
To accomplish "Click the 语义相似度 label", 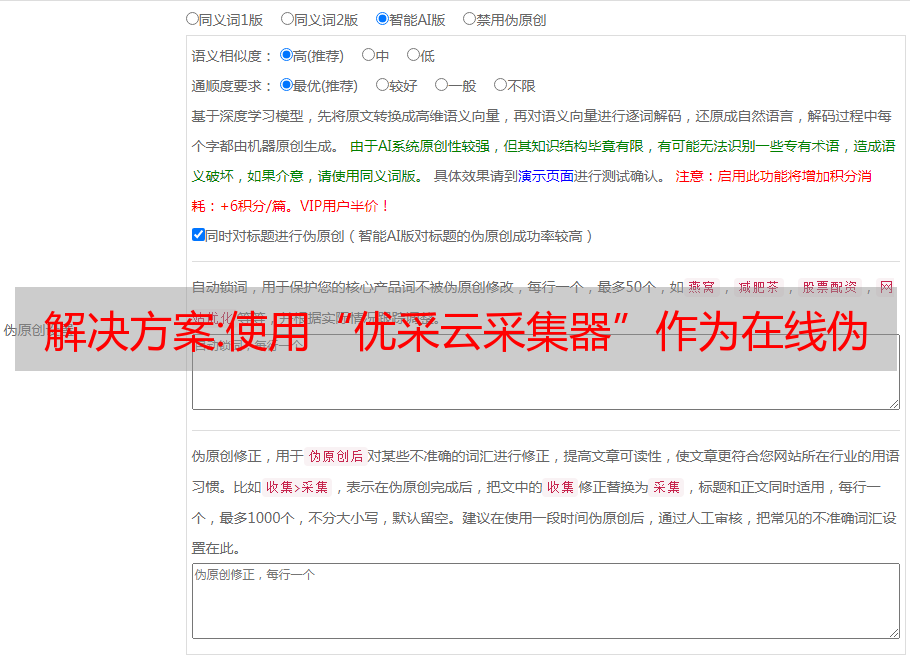I will coord(232,56).
